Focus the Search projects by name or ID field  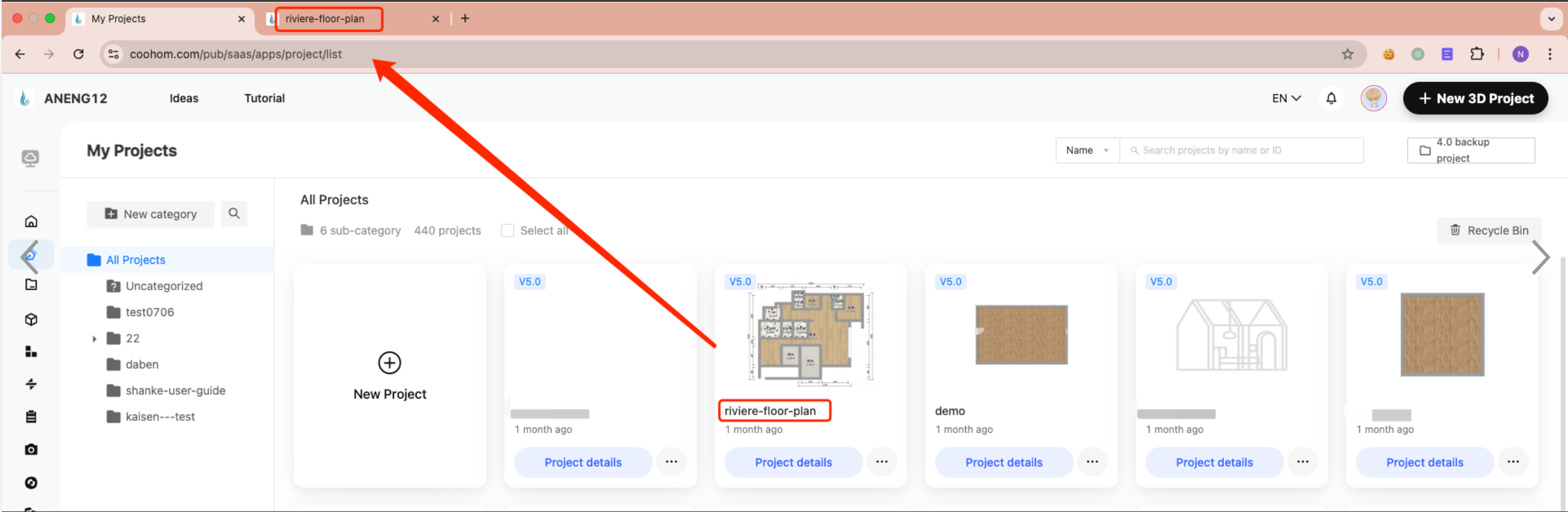[x=1241, y=150]
